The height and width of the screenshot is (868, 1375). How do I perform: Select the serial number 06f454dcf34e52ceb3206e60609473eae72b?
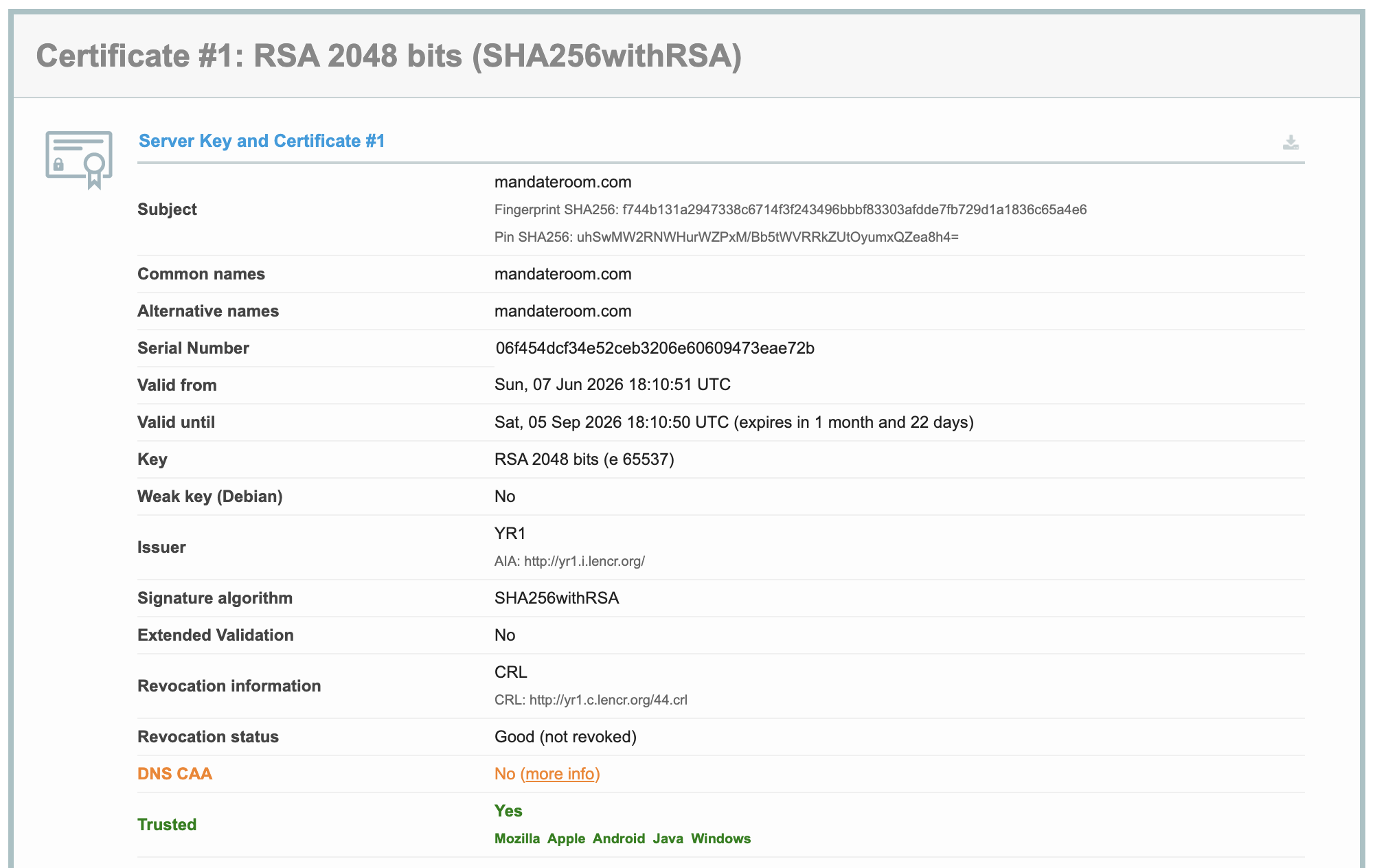(655, 348)
